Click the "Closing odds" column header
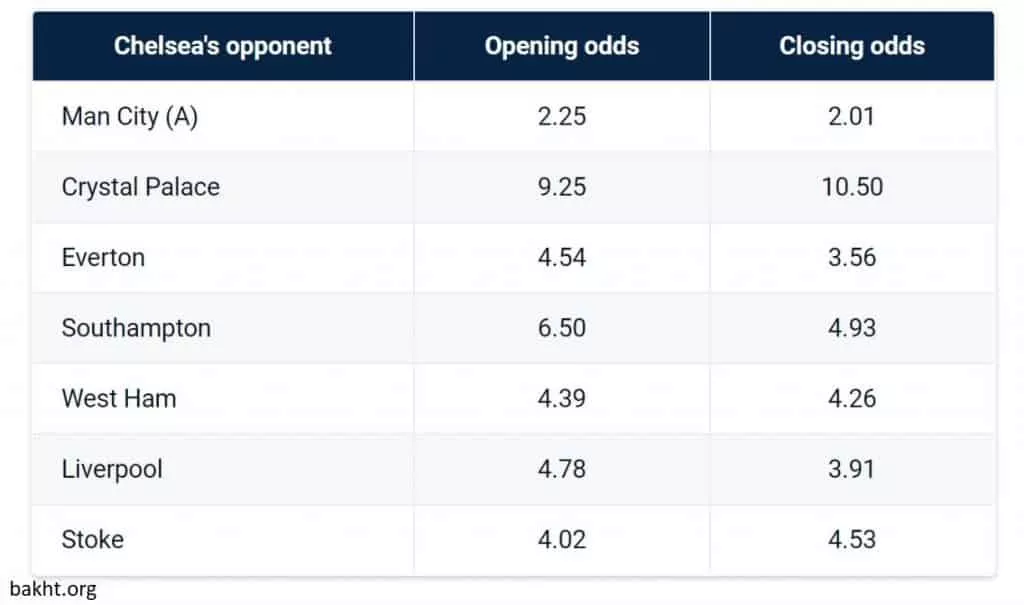1024x605 pixels. 852,46
